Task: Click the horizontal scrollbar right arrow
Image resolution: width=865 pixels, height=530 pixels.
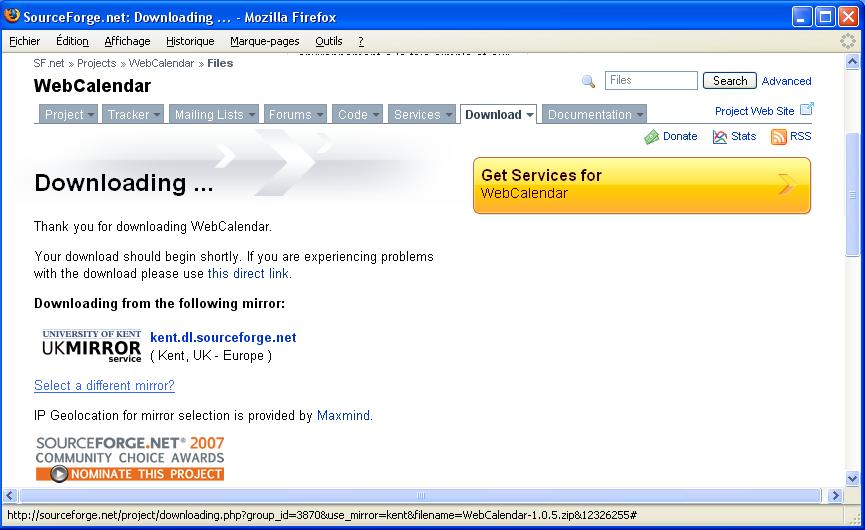Action: point(835,495)
